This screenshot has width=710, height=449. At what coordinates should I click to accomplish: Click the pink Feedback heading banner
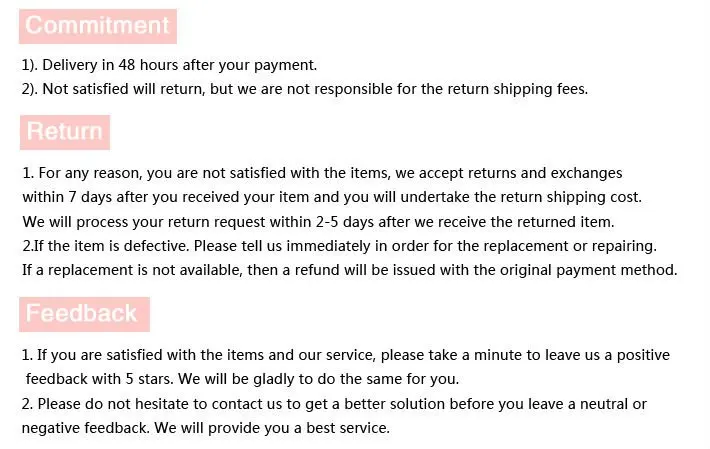[x=84, y=314]
